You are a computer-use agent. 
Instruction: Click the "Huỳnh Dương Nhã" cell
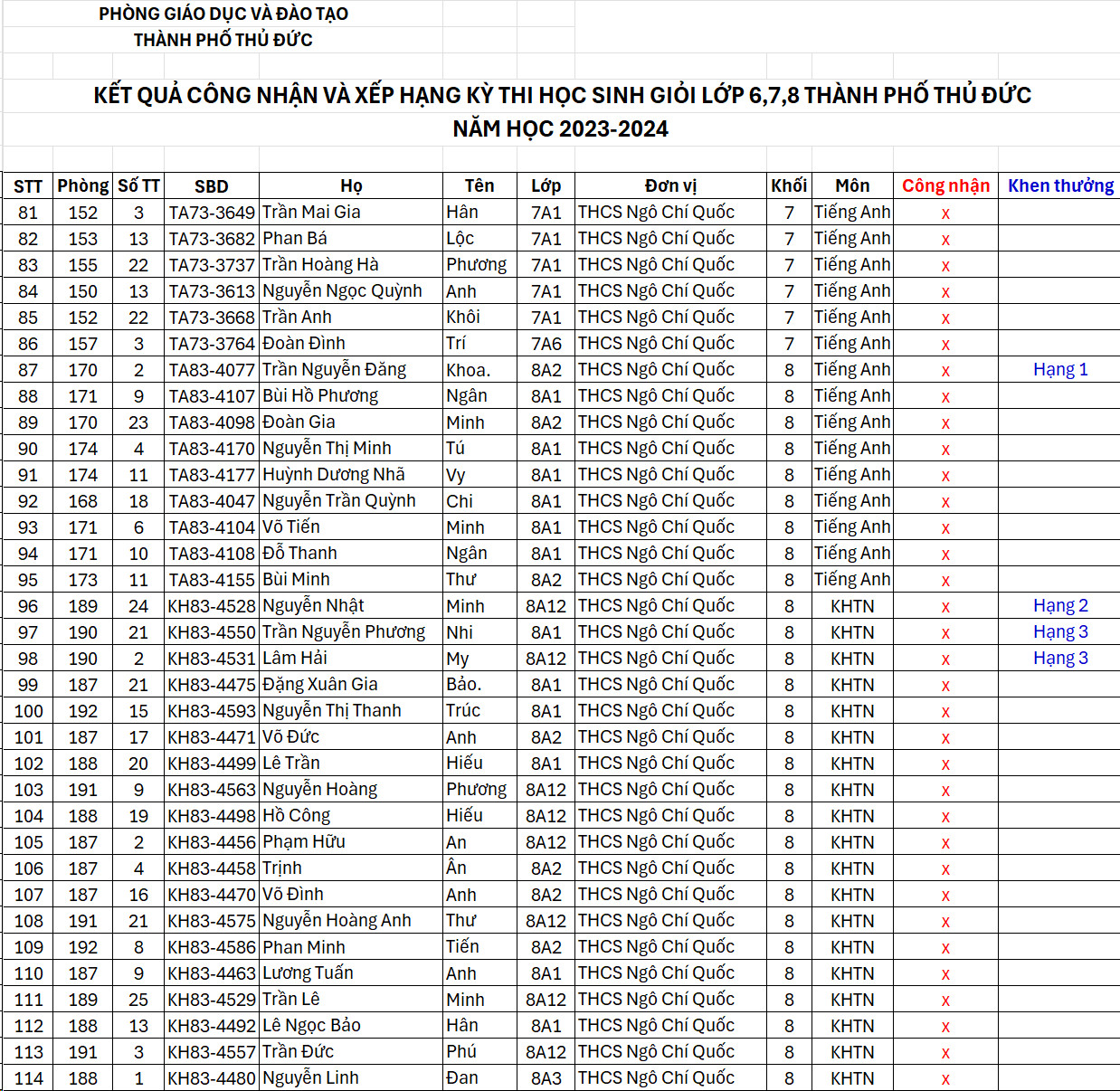click(334, 475)
